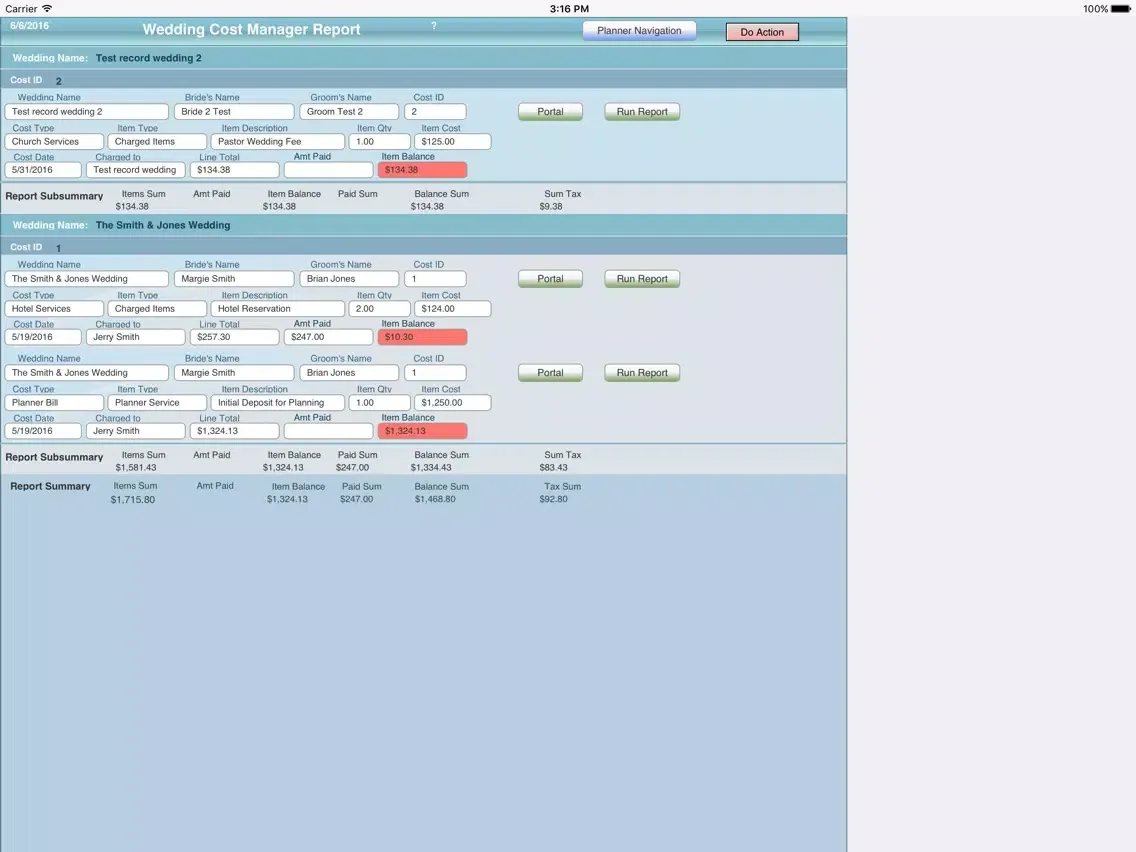Click the $1,581.43 Items Sum subsummary

(135, 467)
